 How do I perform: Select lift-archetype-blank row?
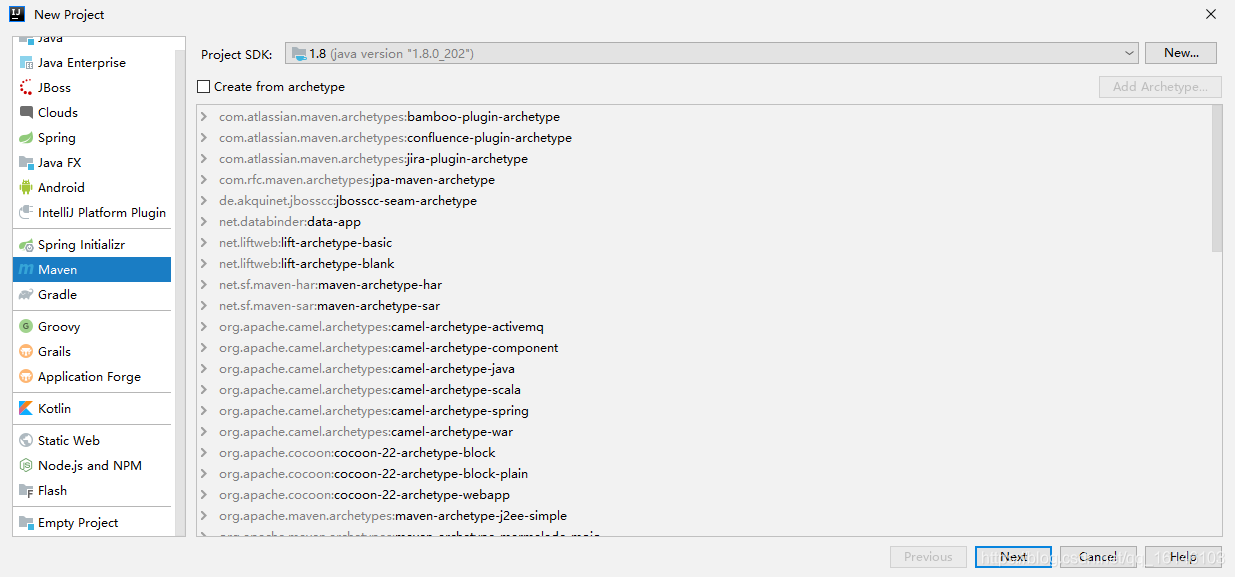pyautogui.click(x=704, y=264)
